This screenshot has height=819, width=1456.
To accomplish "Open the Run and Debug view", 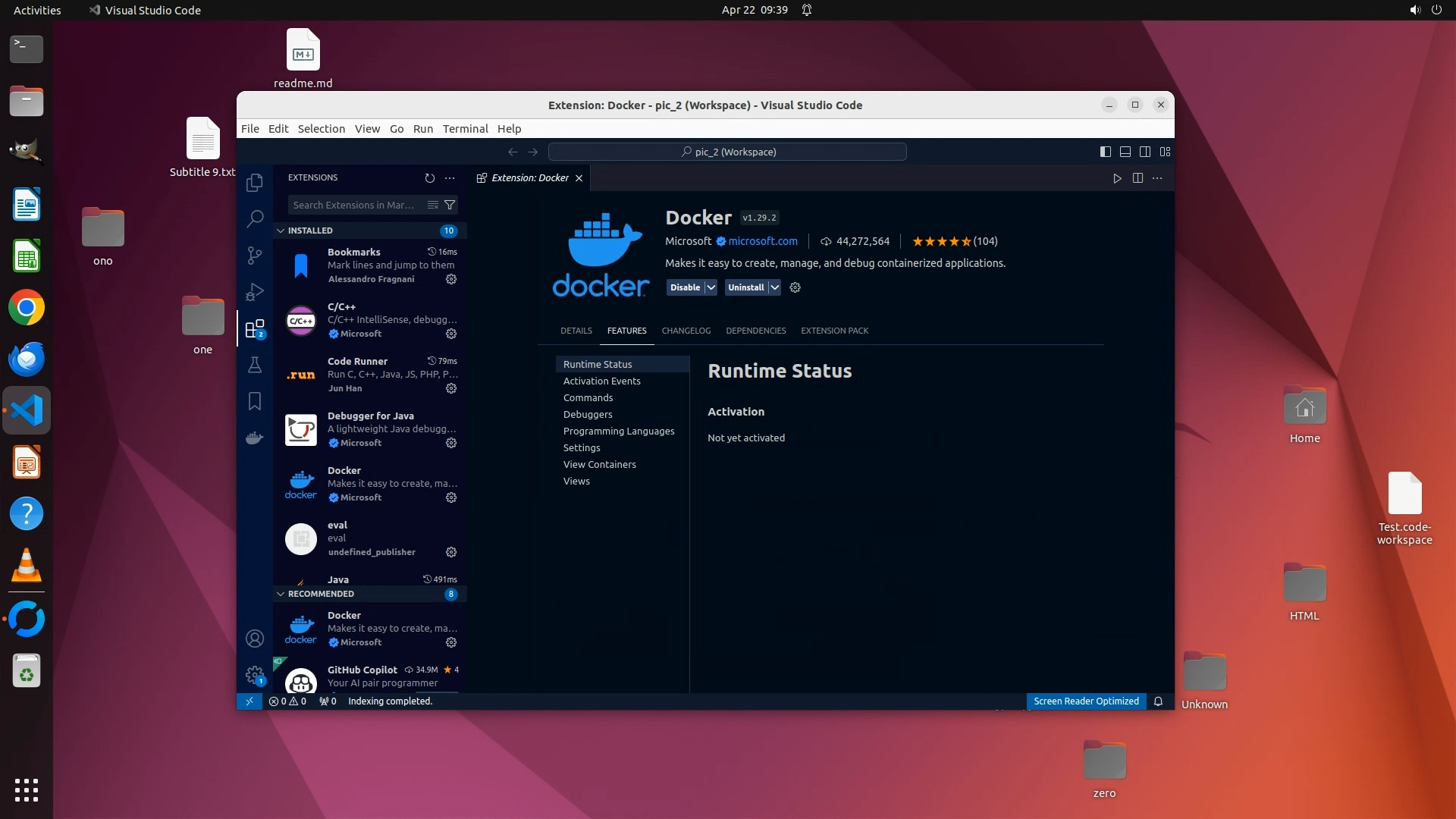I will [x=255, y=292].
